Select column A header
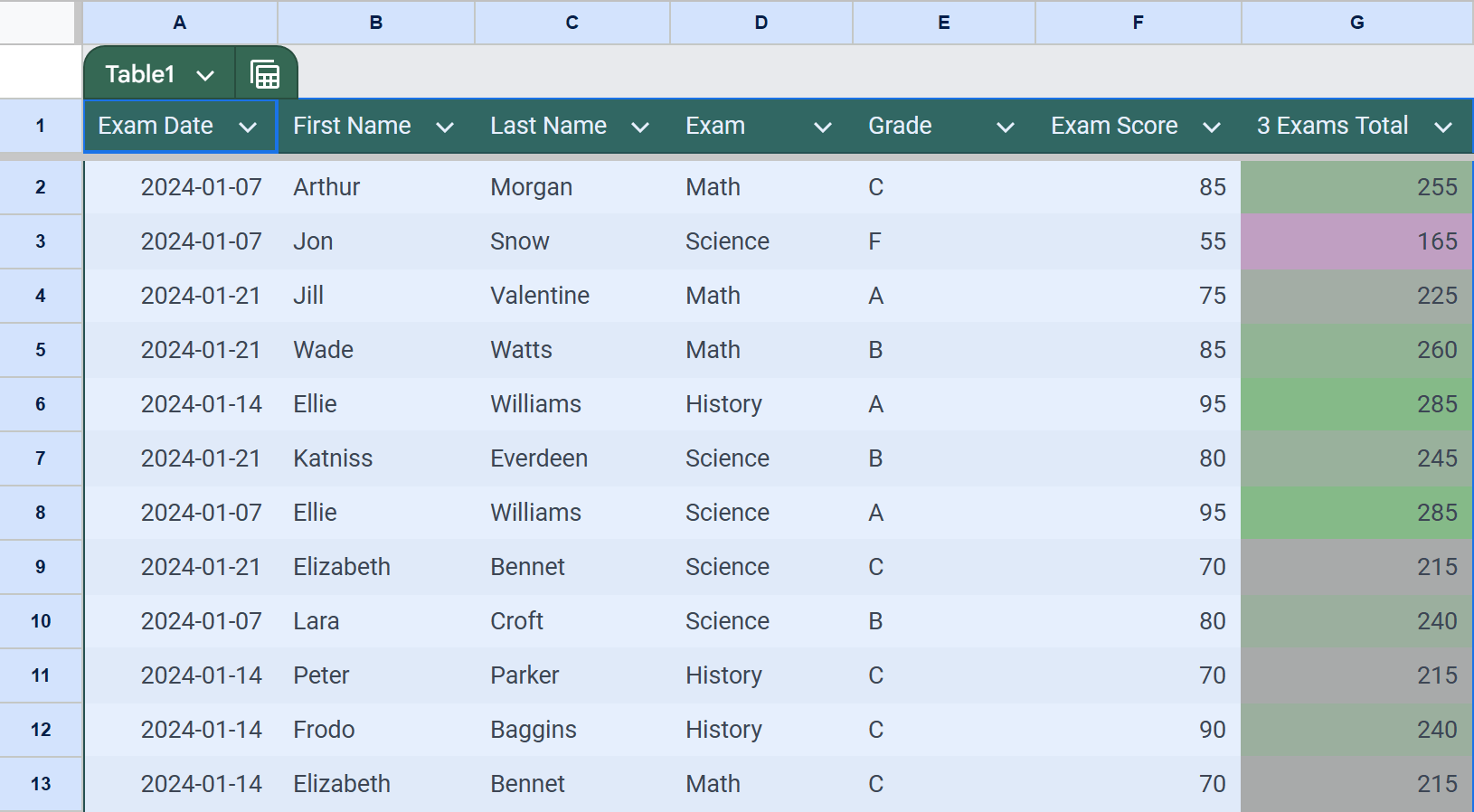The image size is (1474, 812). point(180,23)
